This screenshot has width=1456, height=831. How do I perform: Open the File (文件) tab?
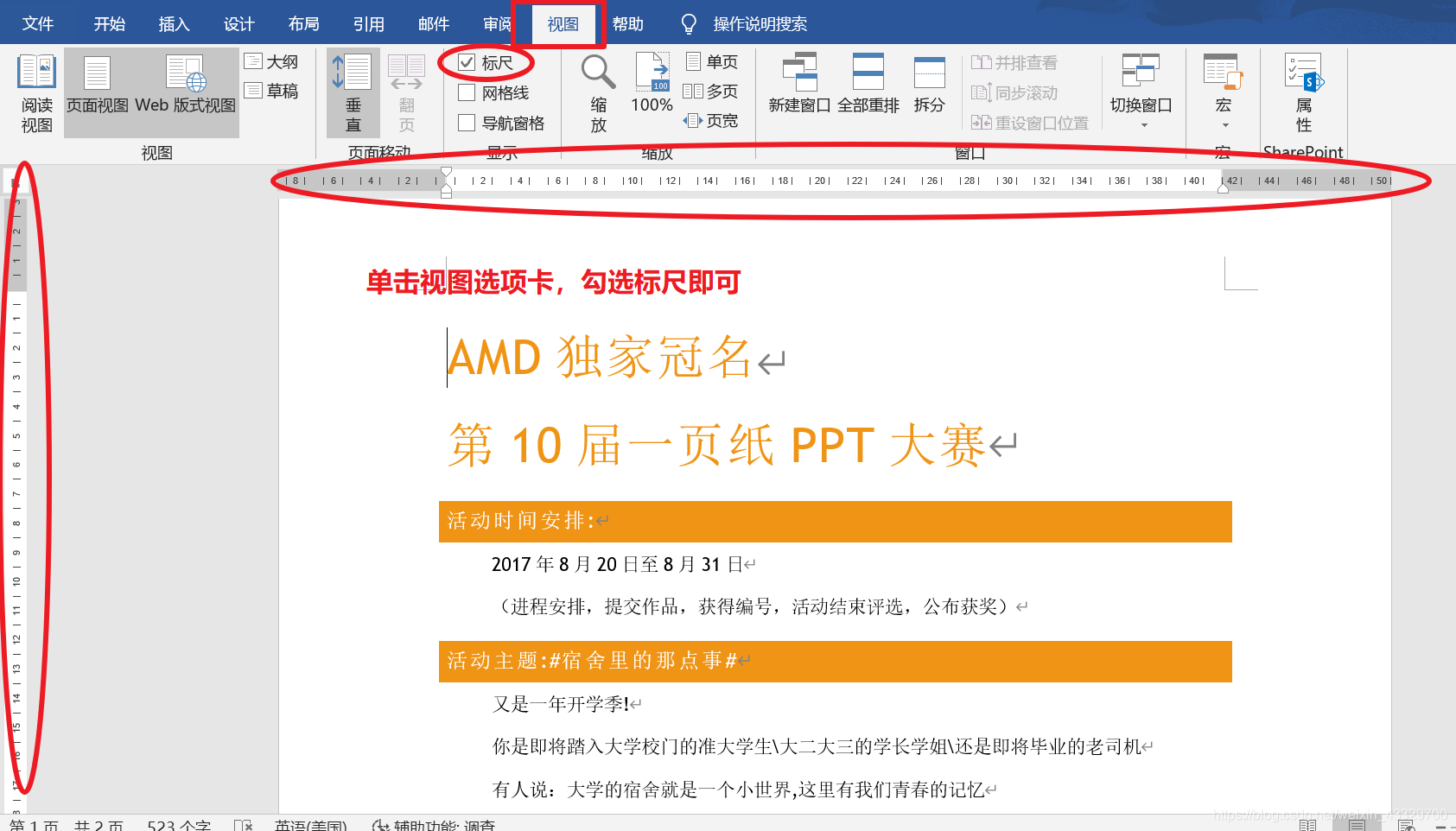coord(37,23)
